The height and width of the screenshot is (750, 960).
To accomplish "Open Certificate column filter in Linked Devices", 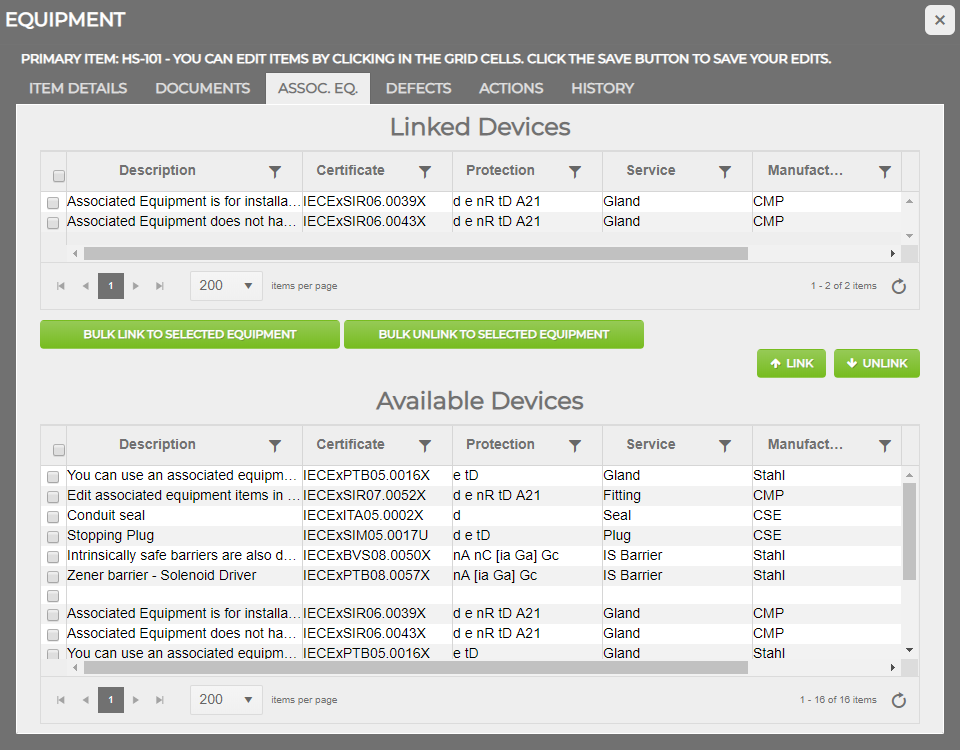I will 425,172.
